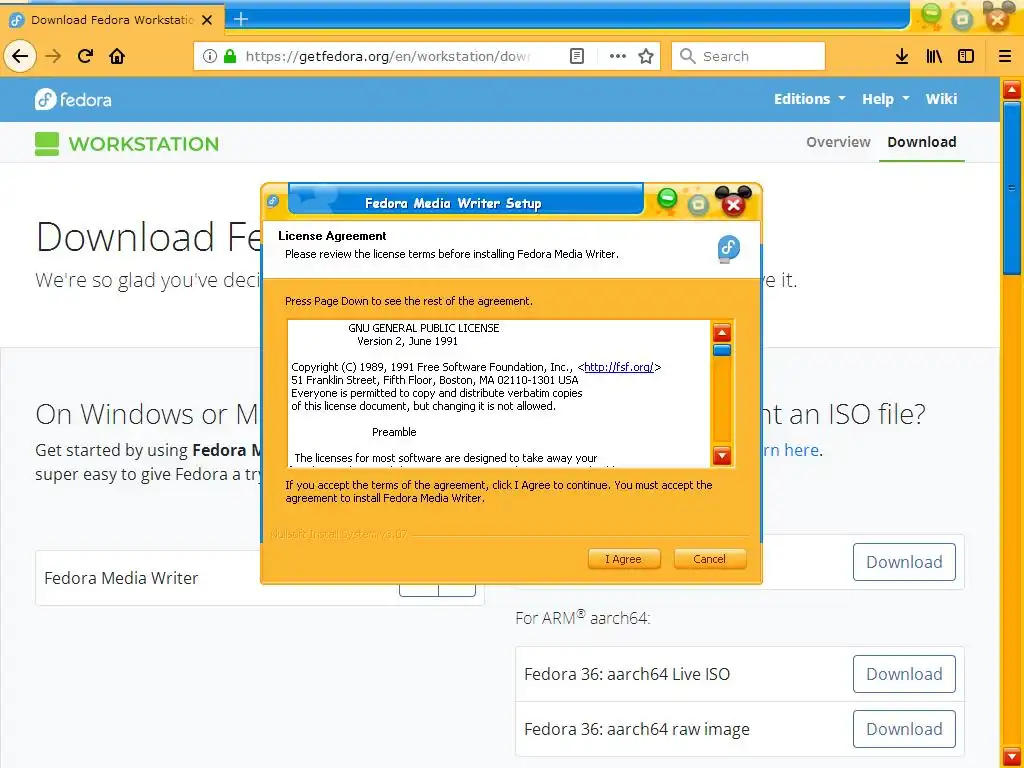Toggle reader view icon in address bar
The width and height of the screenshot is (1024, 768).
tap(577, 56)
